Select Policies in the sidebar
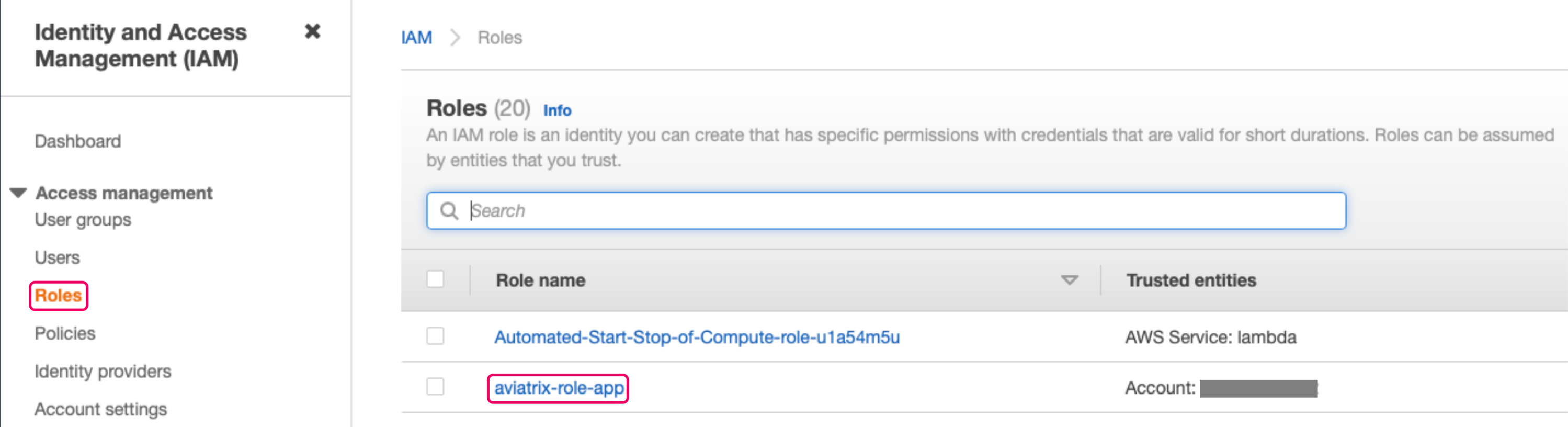The width and height of the screenshot is (1568, 427). 65,333
